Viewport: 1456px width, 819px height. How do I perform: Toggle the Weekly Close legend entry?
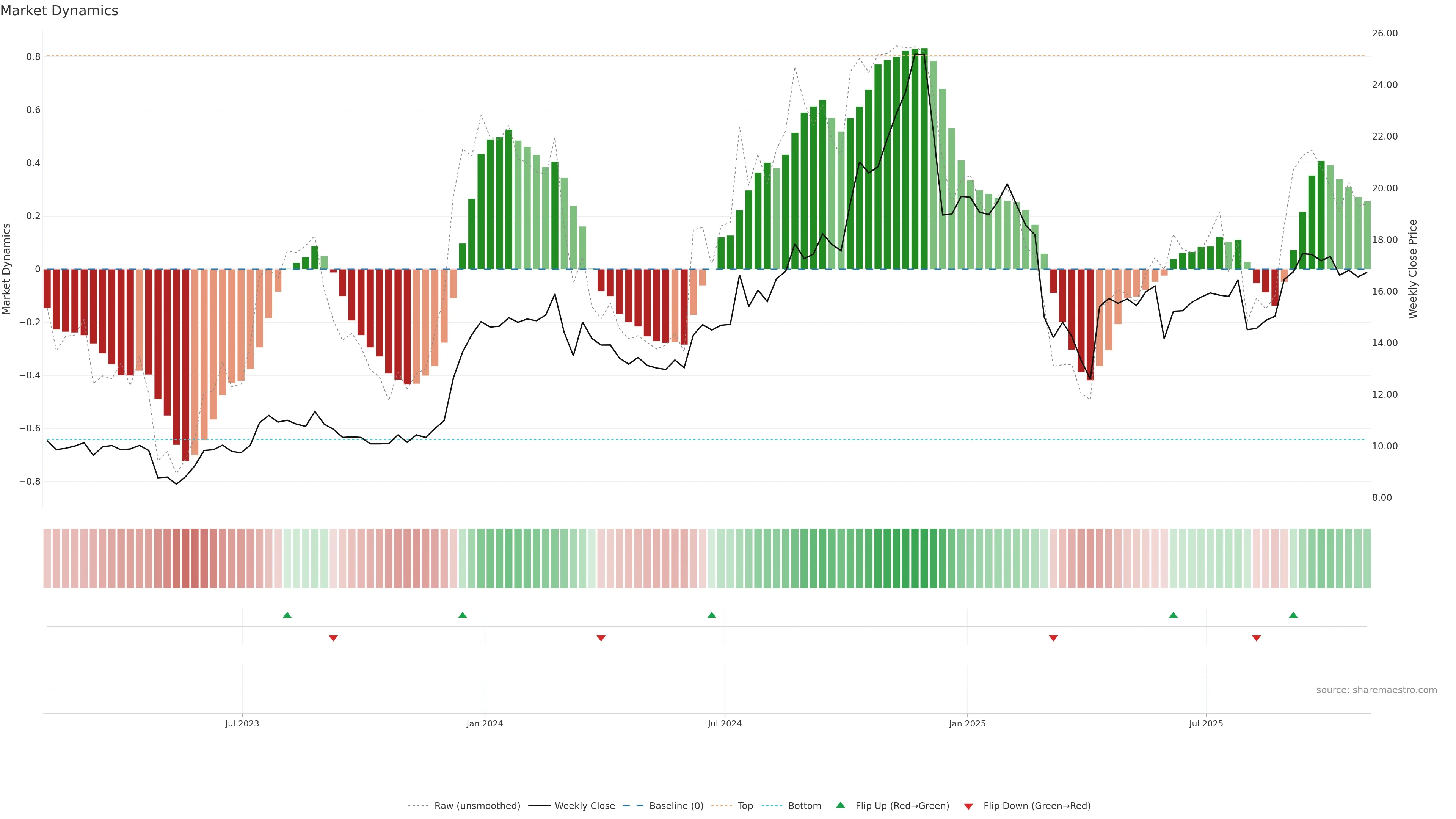pos(584,806)
